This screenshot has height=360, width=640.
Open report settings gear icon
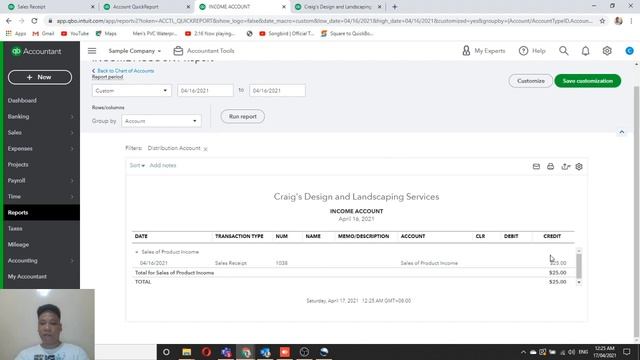pos(579,167)
